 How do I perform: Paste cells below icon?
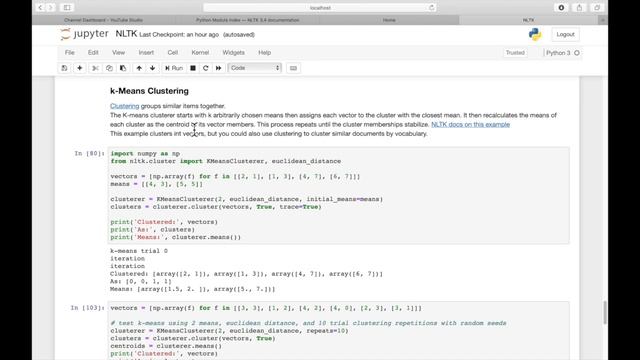(x=123, y=68)
